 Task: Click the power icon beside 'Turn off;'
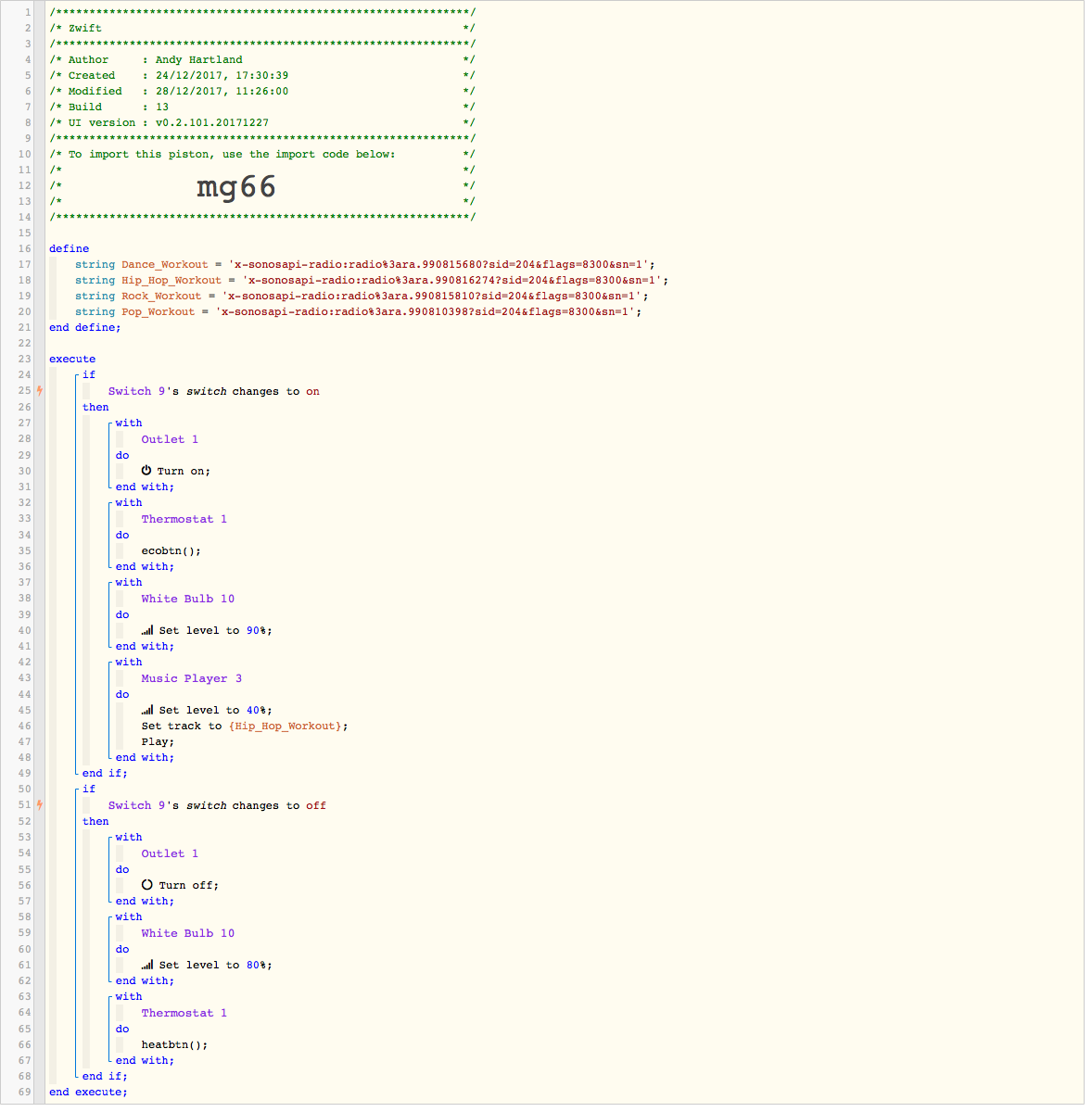(146, 885)
